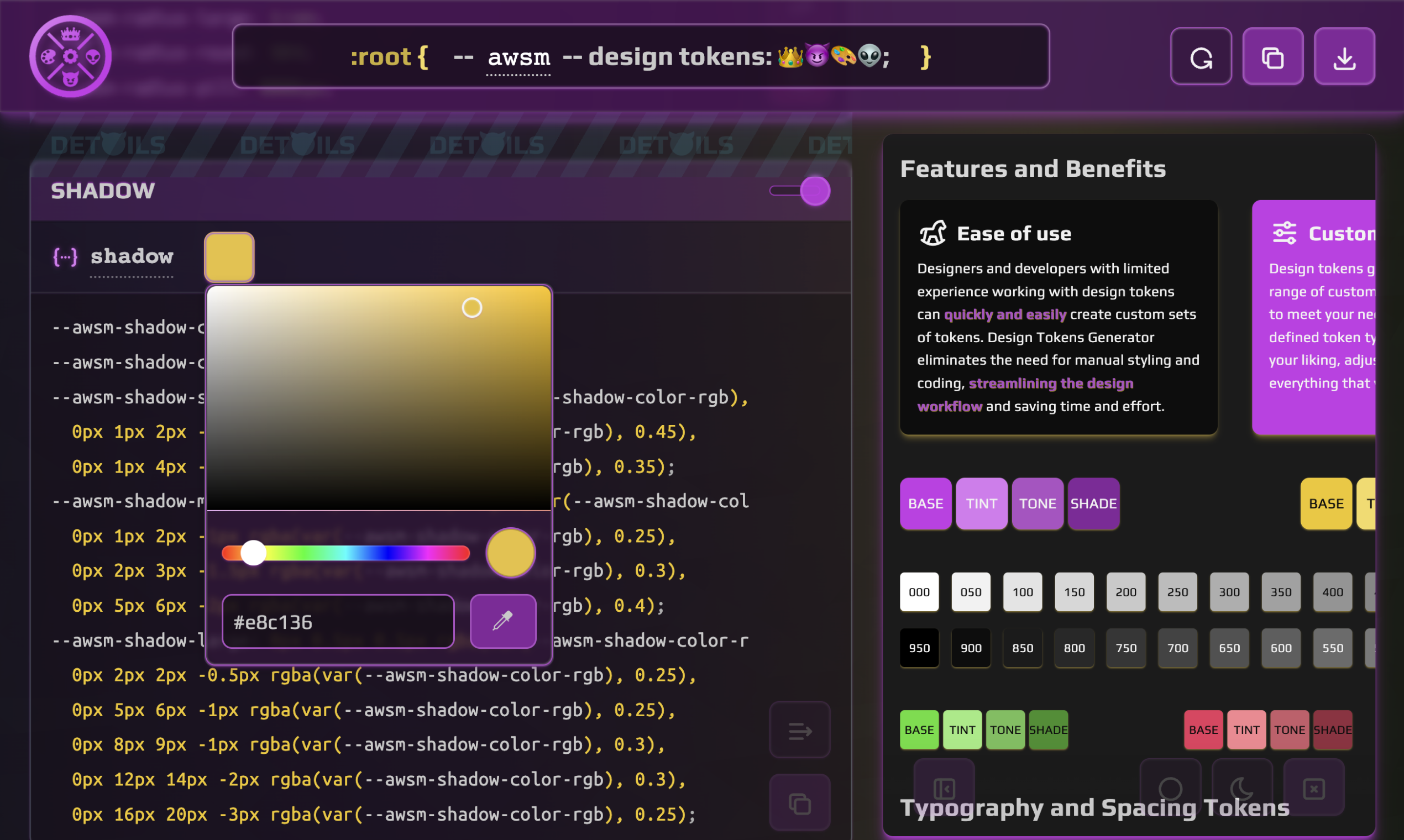Image resolution: width=1404 pixels, height=840 pixels.
Task: Click the red BASE swatch
Action: click(x=1203, y=729)
